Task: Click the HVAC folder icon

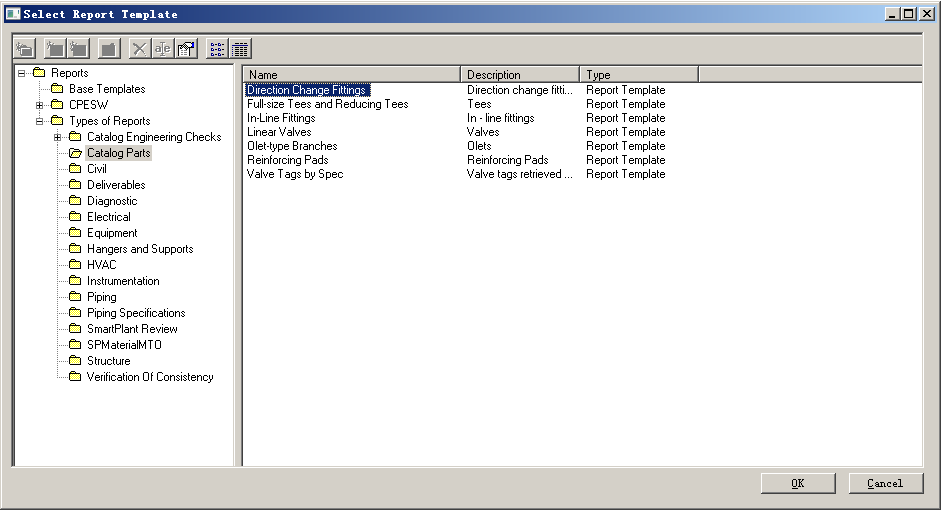Action: (x=75, y=265)
